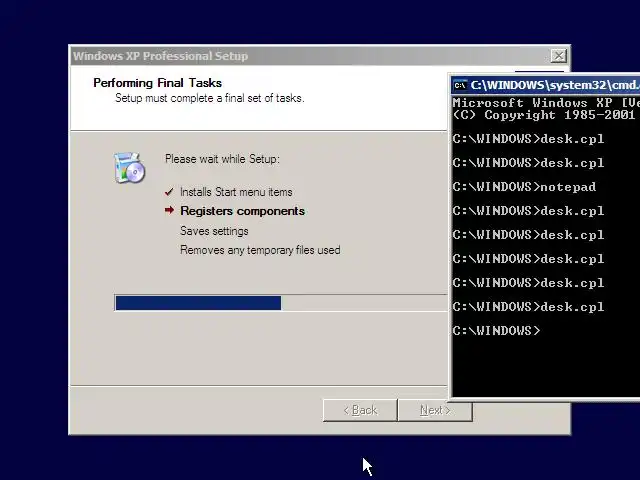
Task: Click the Setup CD and box icon
Action: tap(129, 167)
